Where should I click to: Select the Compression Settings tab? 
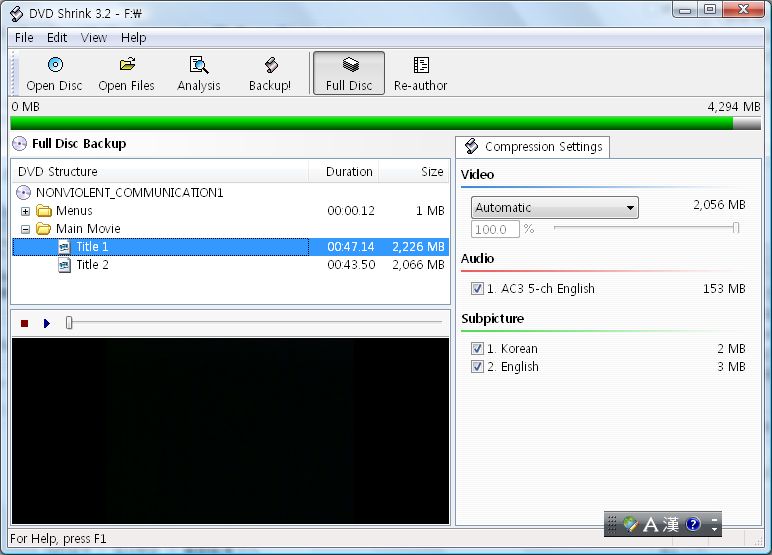click(x=533, y=147)
